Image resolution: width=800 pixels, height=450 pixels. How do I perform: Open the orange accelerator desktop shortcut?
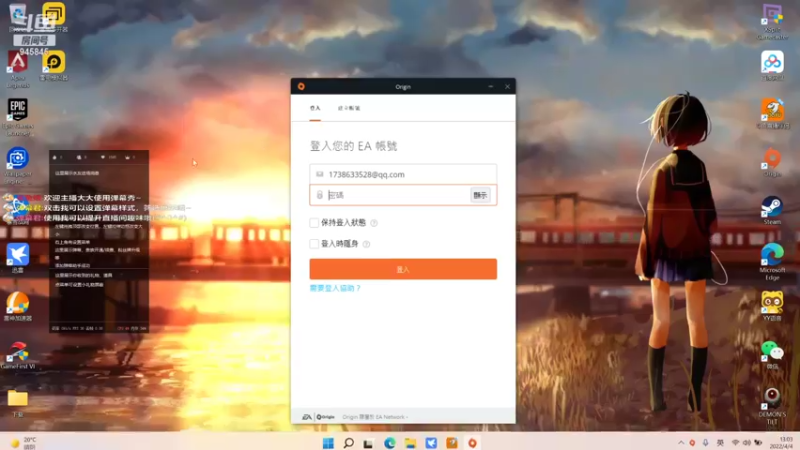point(18,306)
